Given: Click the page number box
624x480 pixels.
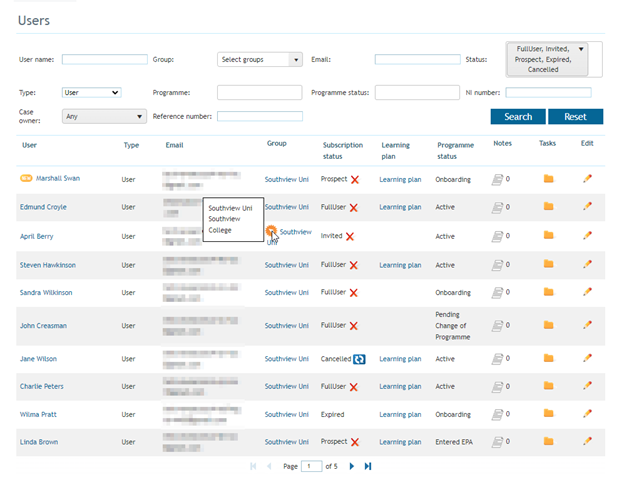Looking at the screenshot, I should pyautogui.click(x=312, y=466).
